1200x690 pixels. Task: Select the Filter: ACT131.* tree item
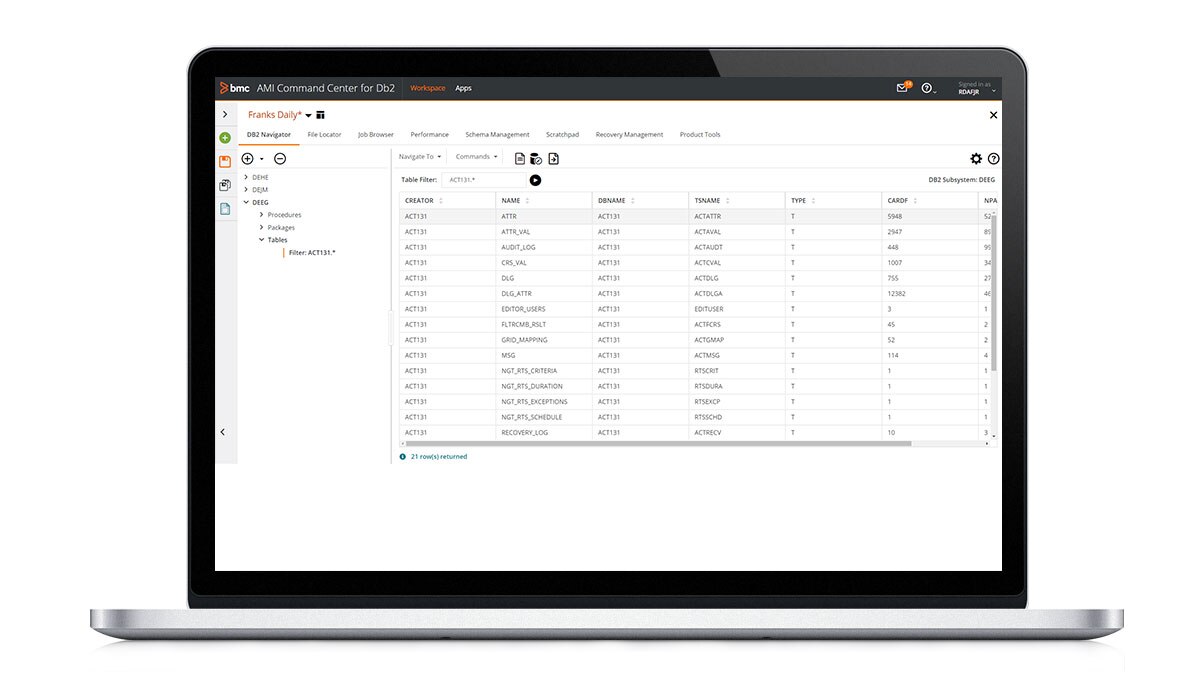312,252
